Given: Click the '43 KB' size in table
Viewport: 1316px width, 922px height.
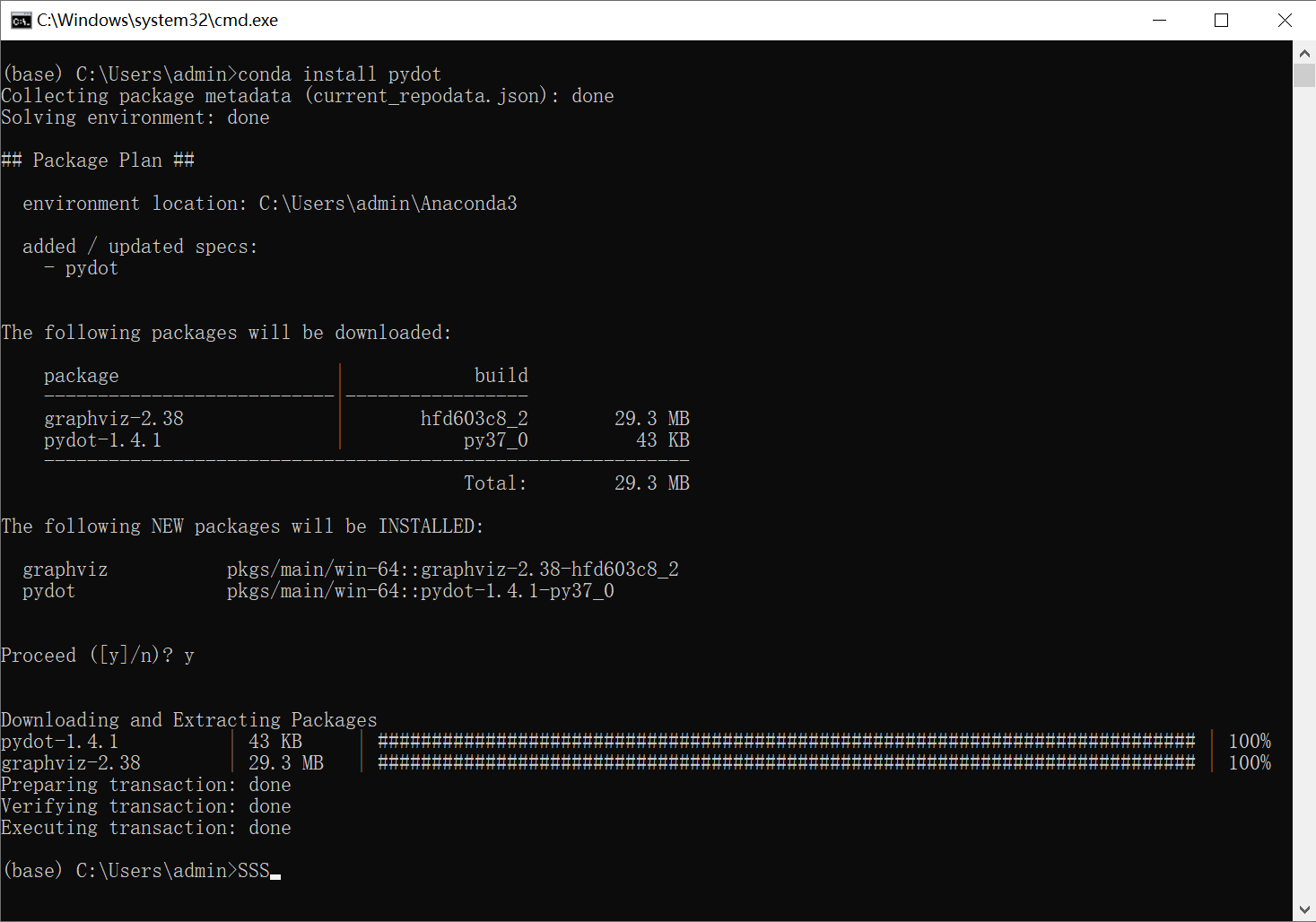Looking at the screenshot, I should 663,440.
